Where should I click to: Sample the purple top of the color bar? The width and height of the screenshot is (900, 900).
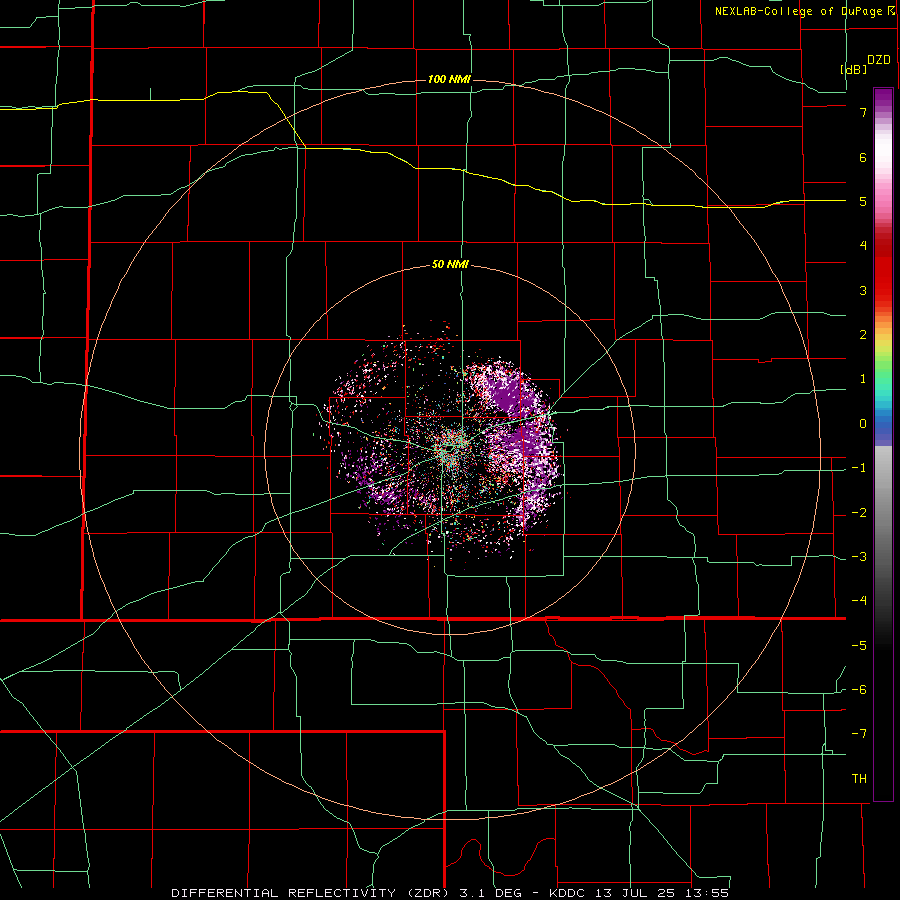883,98
